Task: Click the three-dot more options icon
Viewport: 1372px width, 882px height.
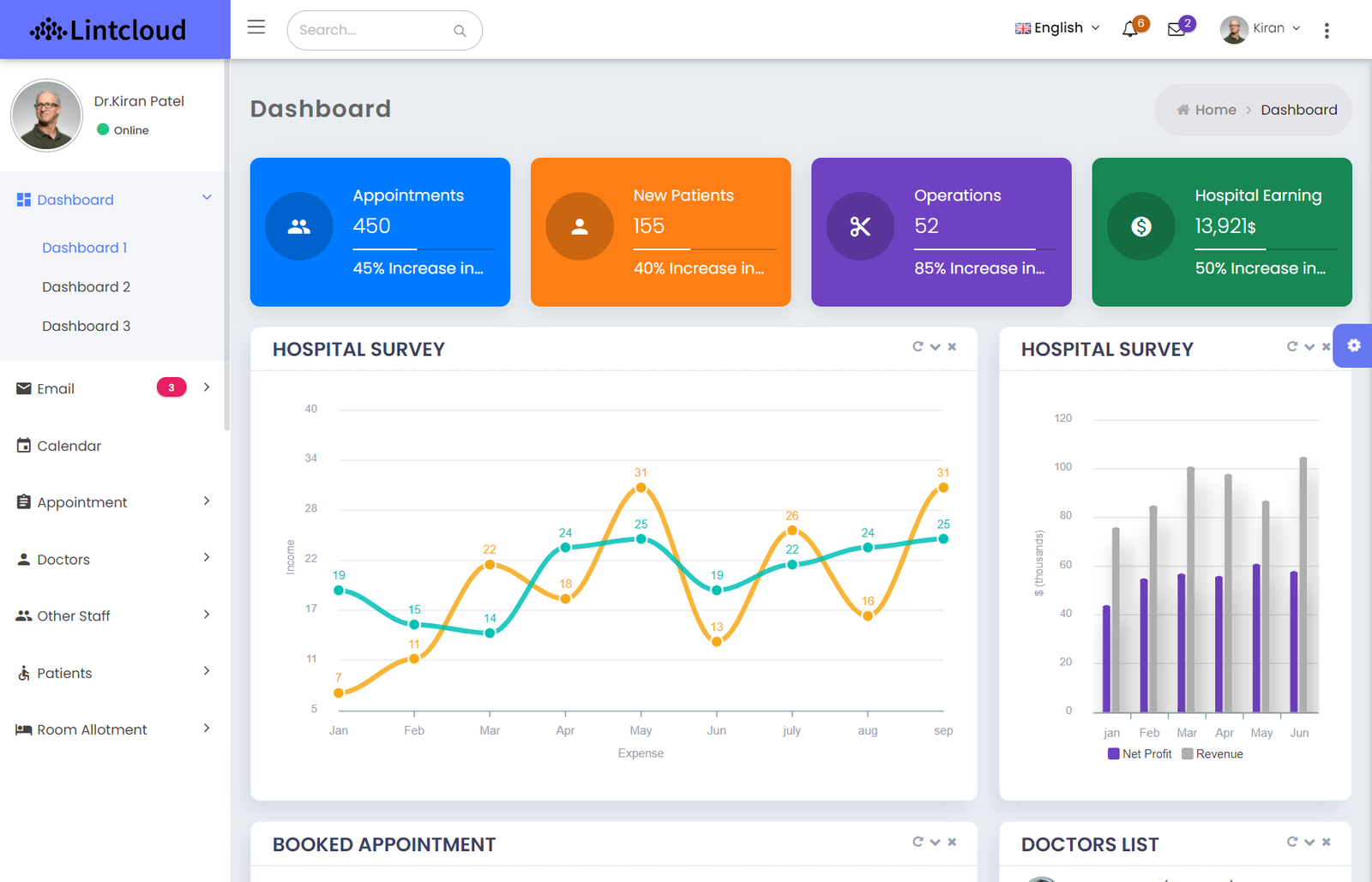Action: [1327, 31]
